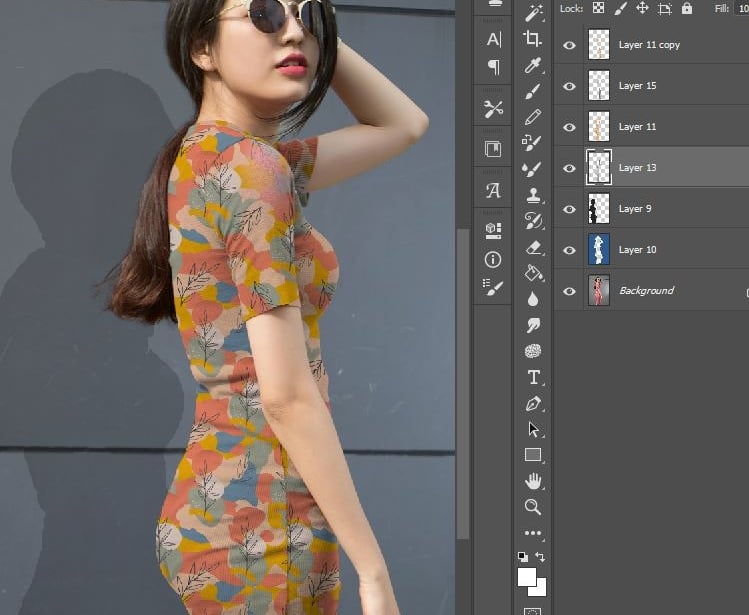Viewport: 749px width, 615px height.
Task: Open the Character panel icon
Action: coord(493,39)
